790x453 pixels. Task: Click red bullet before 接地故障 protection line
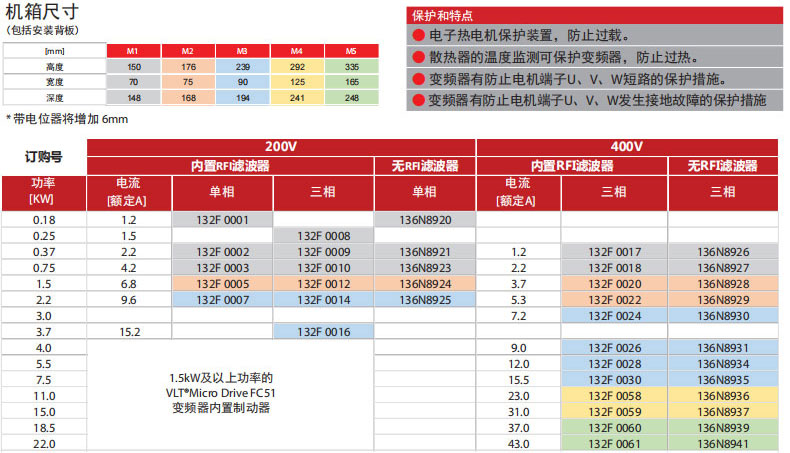[418, 100]
